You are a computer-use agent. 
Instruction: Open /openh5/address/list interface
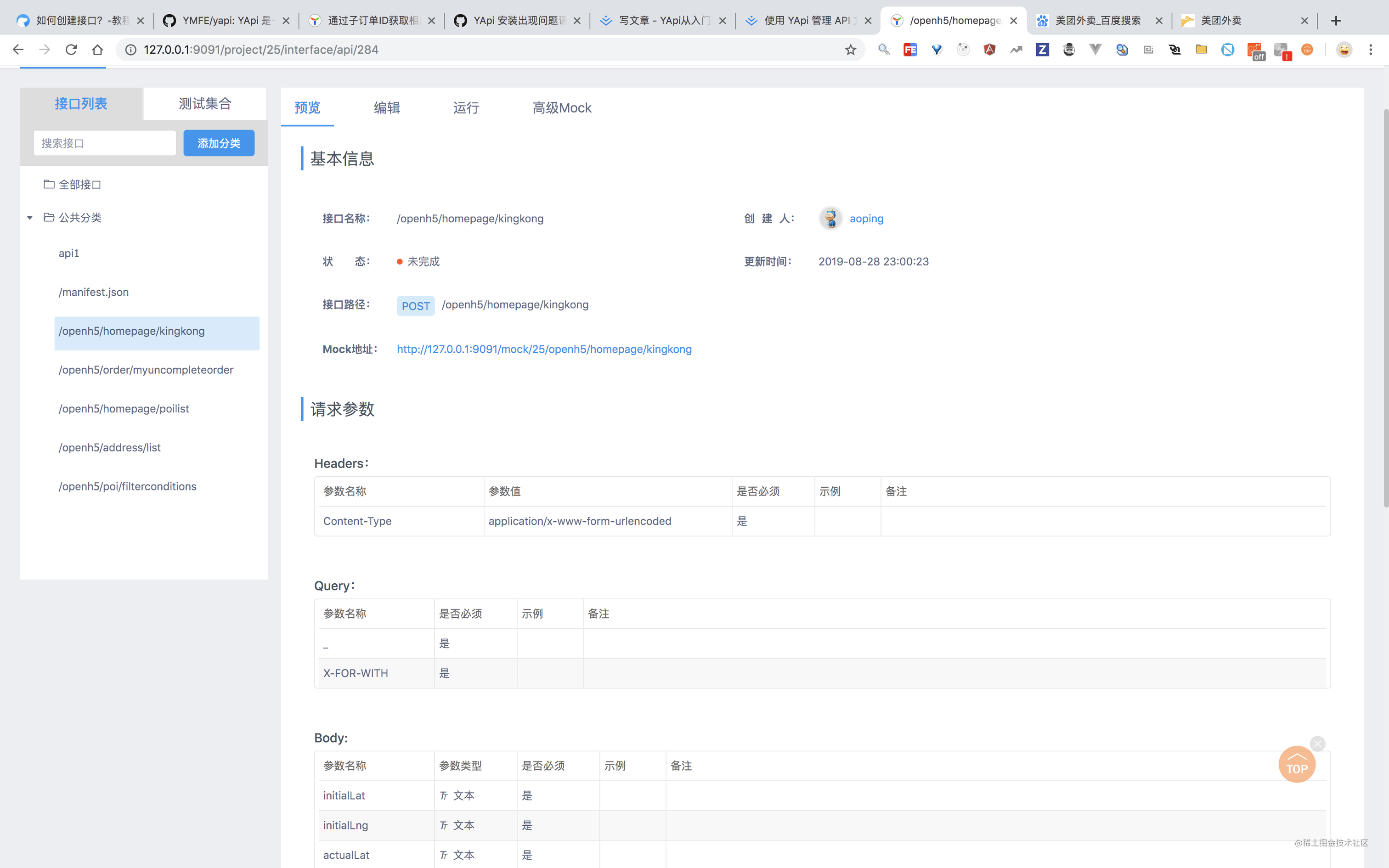pyautogui.click(x=109, y=448)
